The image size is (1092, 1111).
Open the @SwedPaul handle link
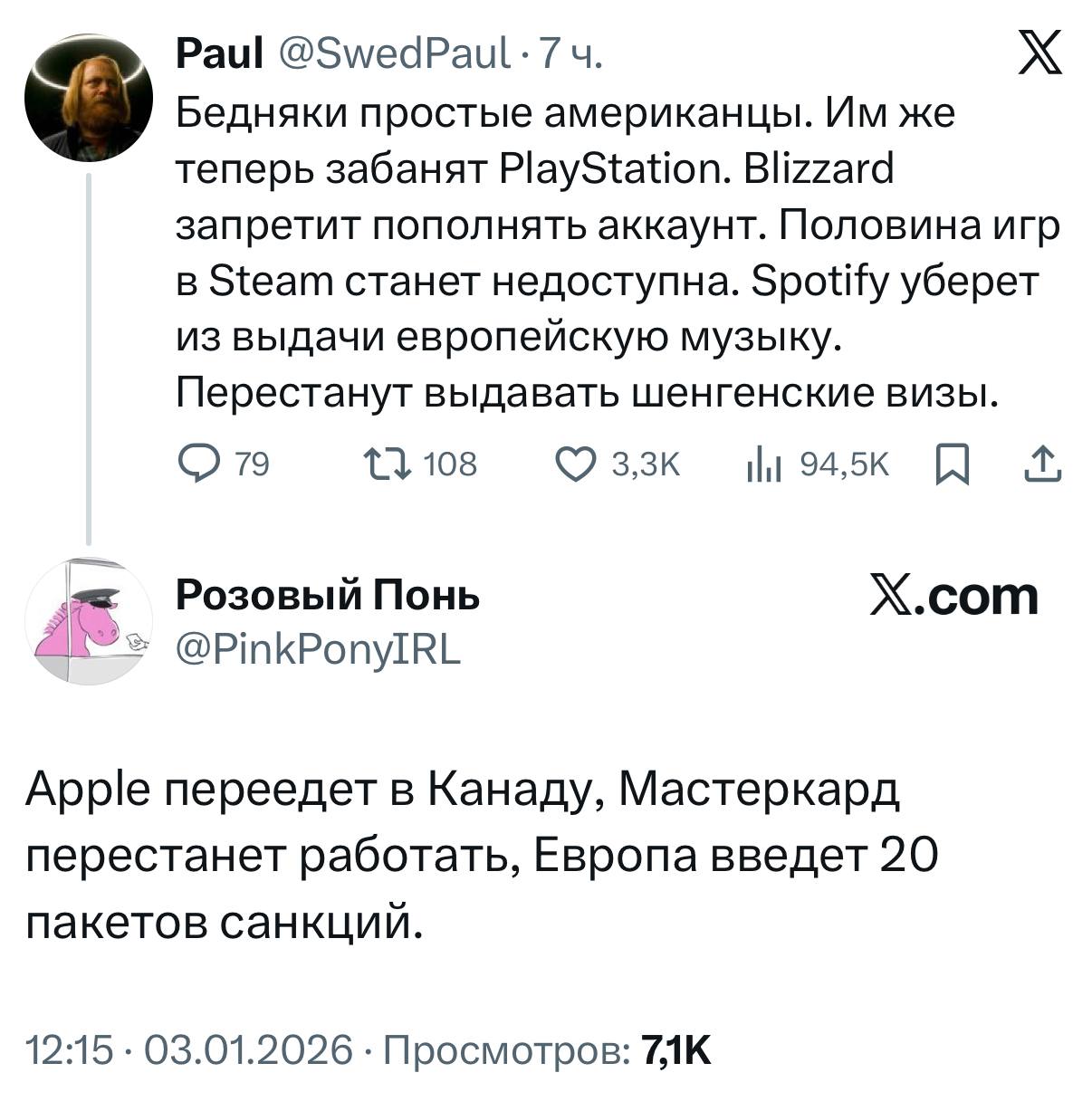click(x=393, y=55)
